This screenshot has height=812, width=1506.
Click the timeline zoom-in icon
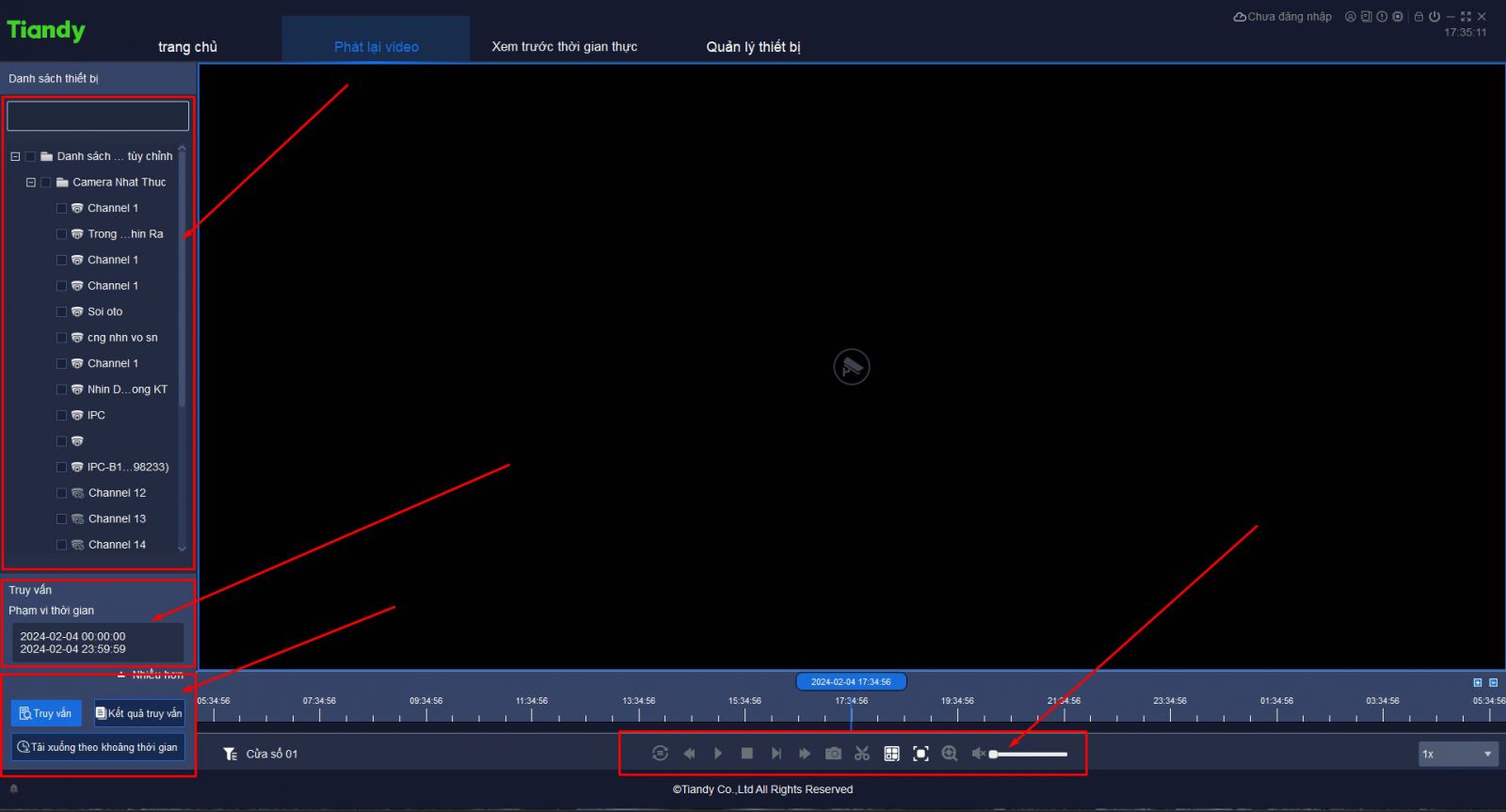point(1477,682)
